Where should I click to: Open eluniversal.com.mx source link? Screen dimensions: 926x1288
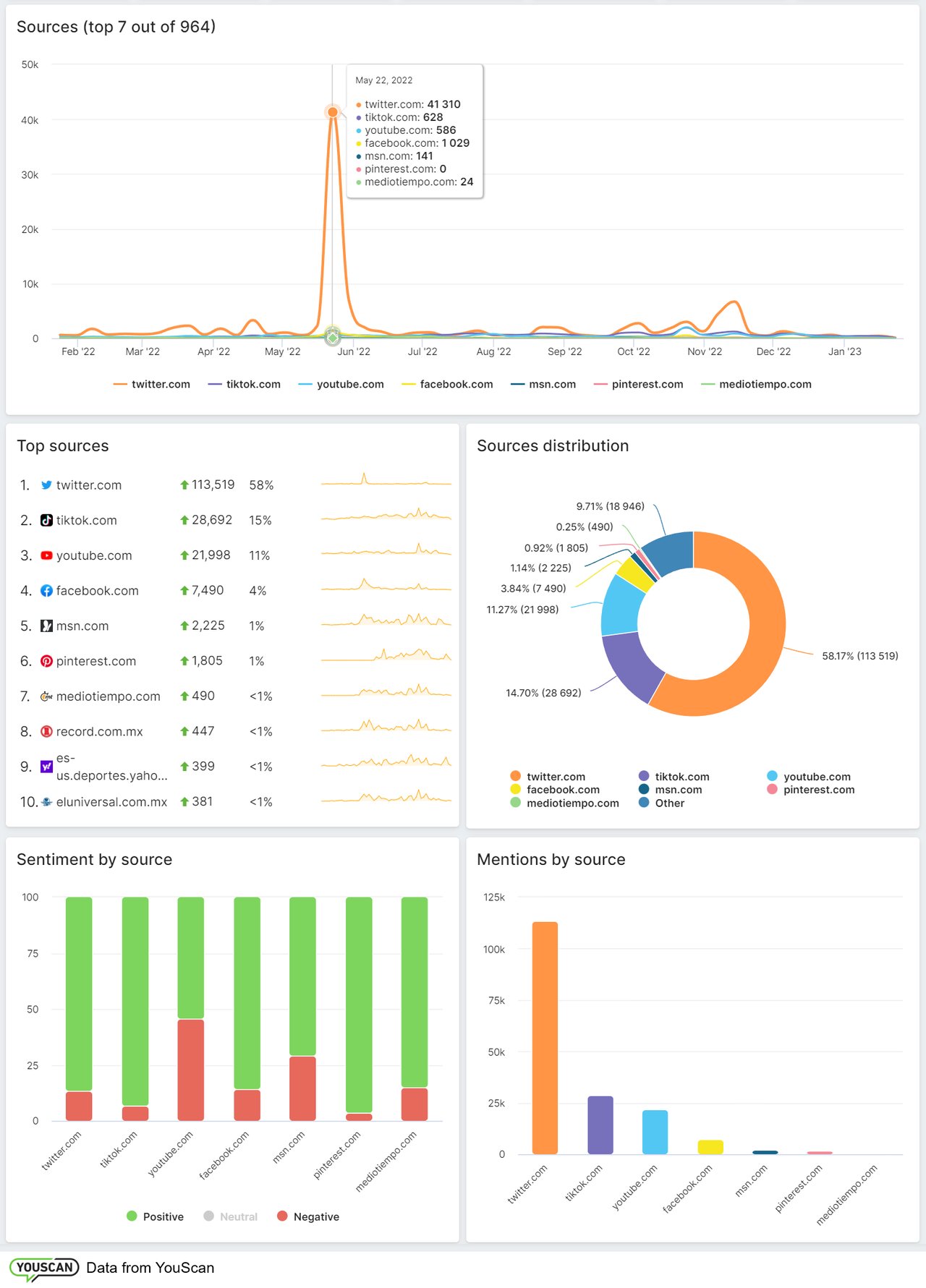[111, 802]
